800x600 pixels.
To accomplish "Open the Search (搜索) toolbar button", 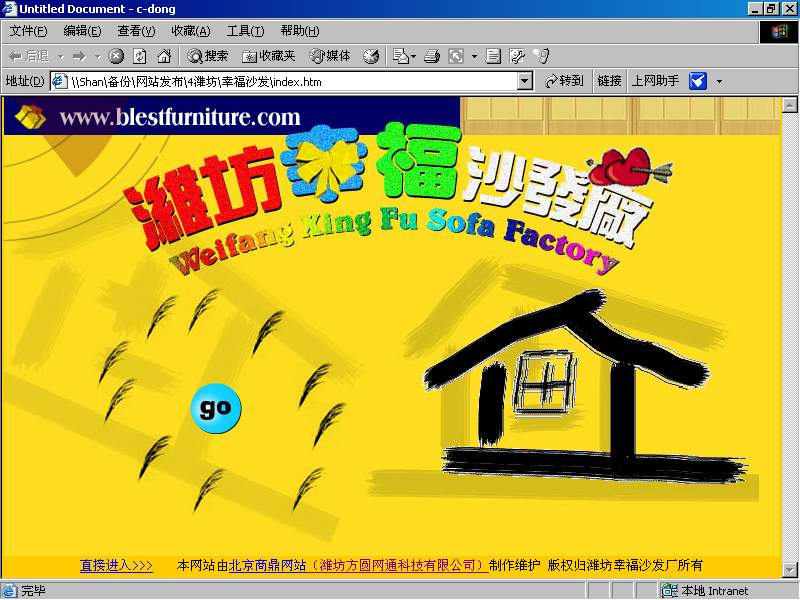I will click(x=207, y=56).
